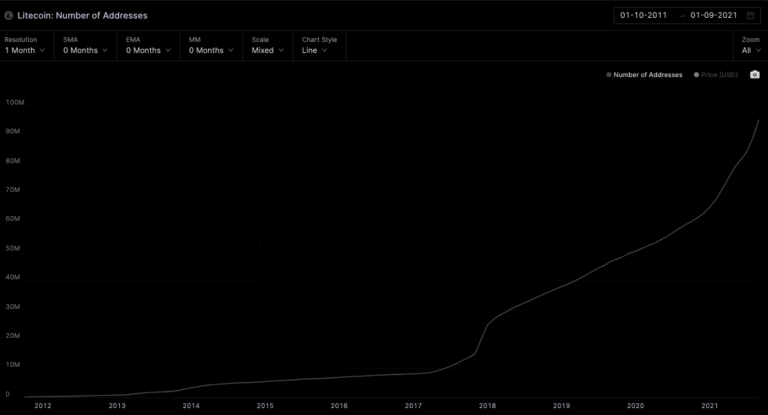Click the 2012 x-axis label
Screen dimensions: 768x415
click(43, 406)
